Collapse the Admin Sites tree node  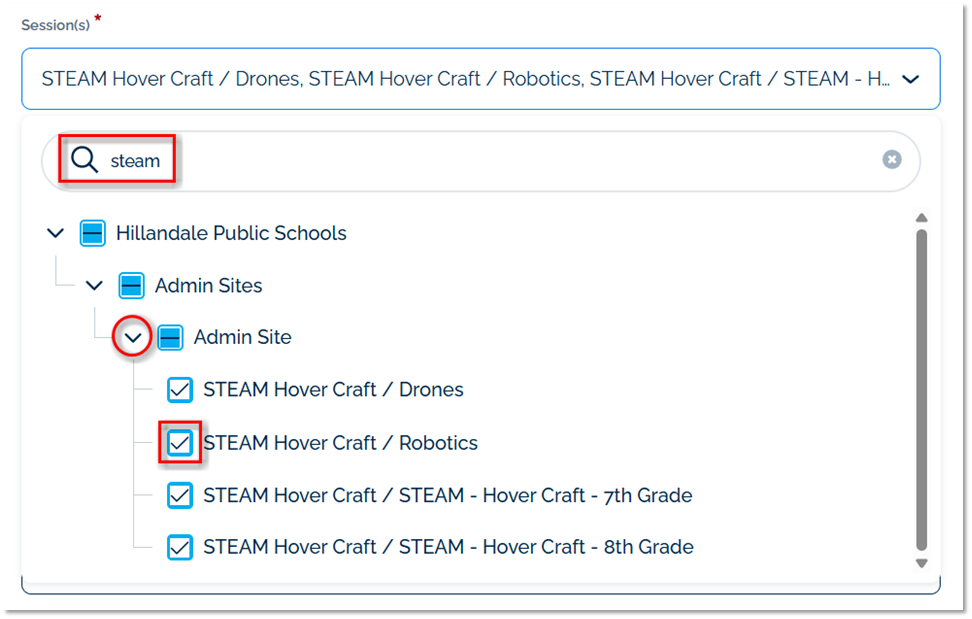tap(94, 286)
